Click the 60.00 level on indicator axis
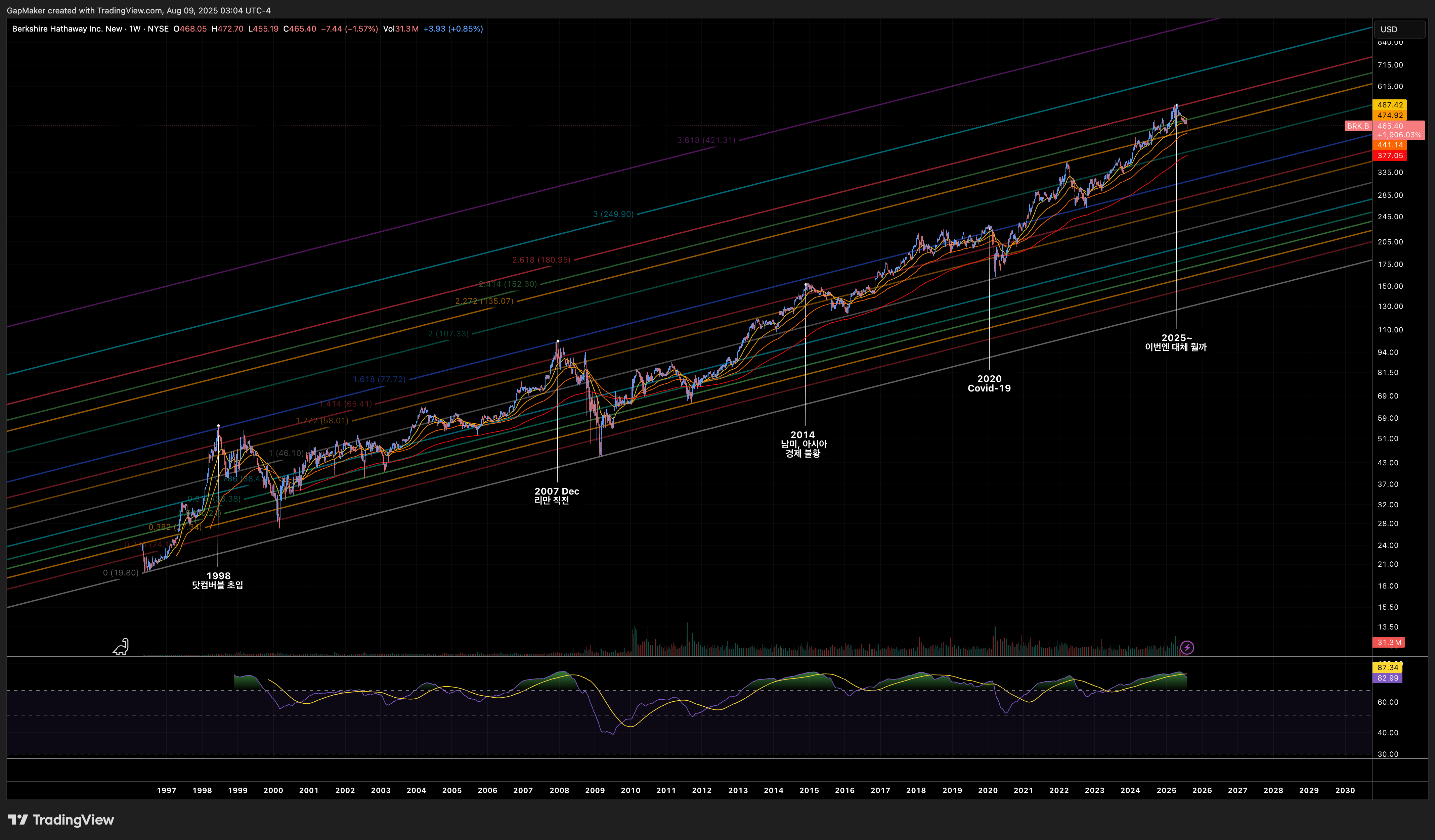Screen dimensions: 1435x840 [x=1388, y=702]
